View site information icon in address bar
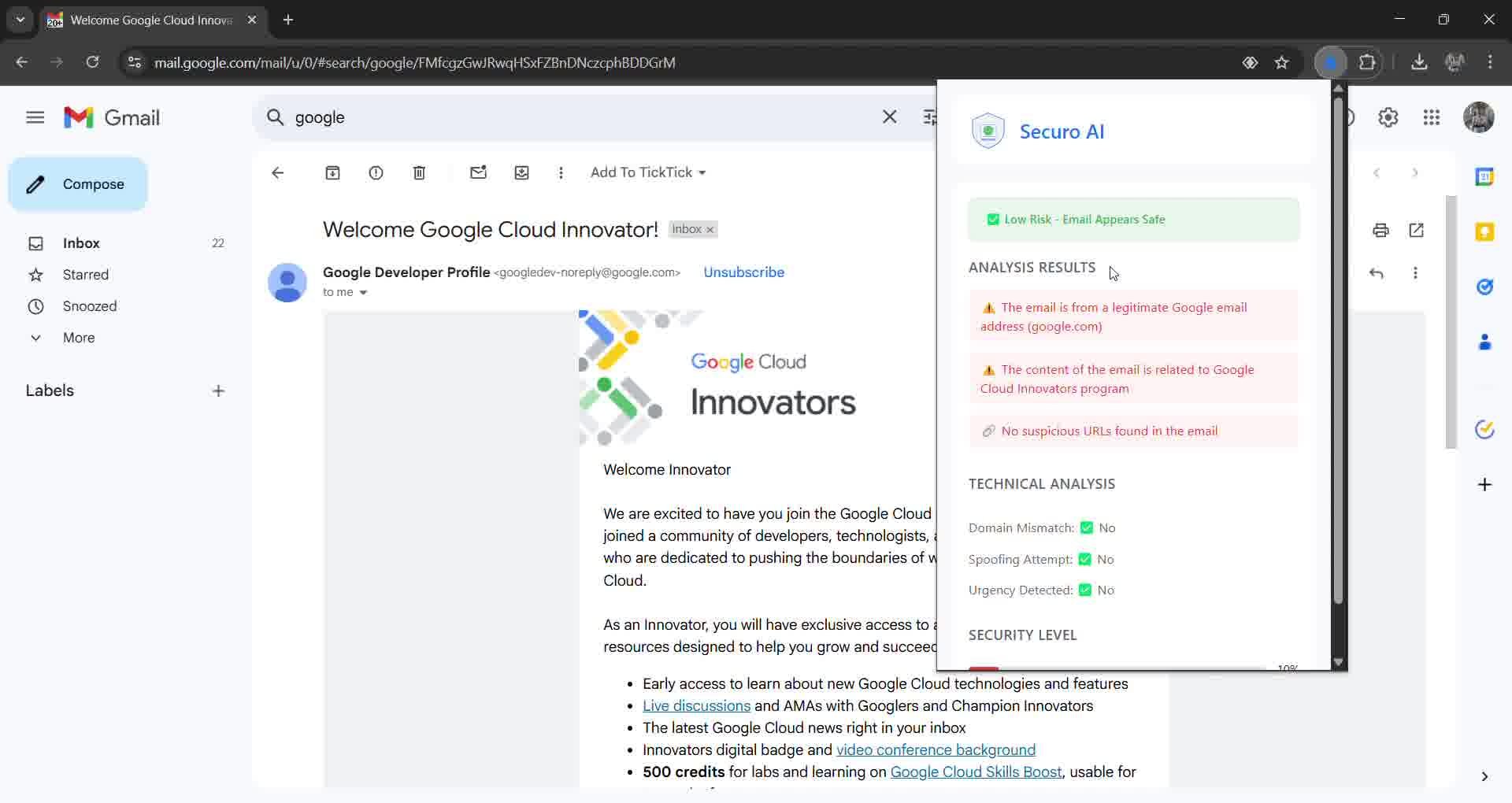The width and height of the screenshot is (1512, 803). click(x=135, y=62)
